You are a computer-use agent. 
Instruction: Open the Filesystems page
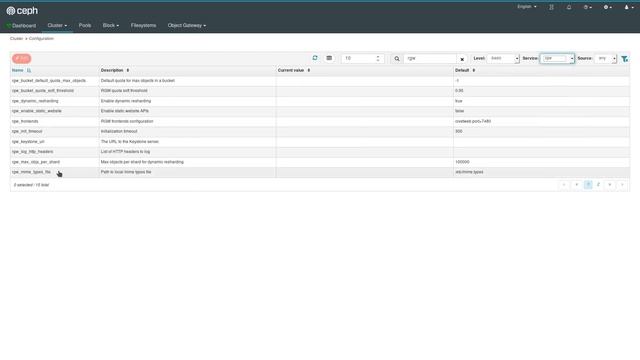[x=143, y=25]
